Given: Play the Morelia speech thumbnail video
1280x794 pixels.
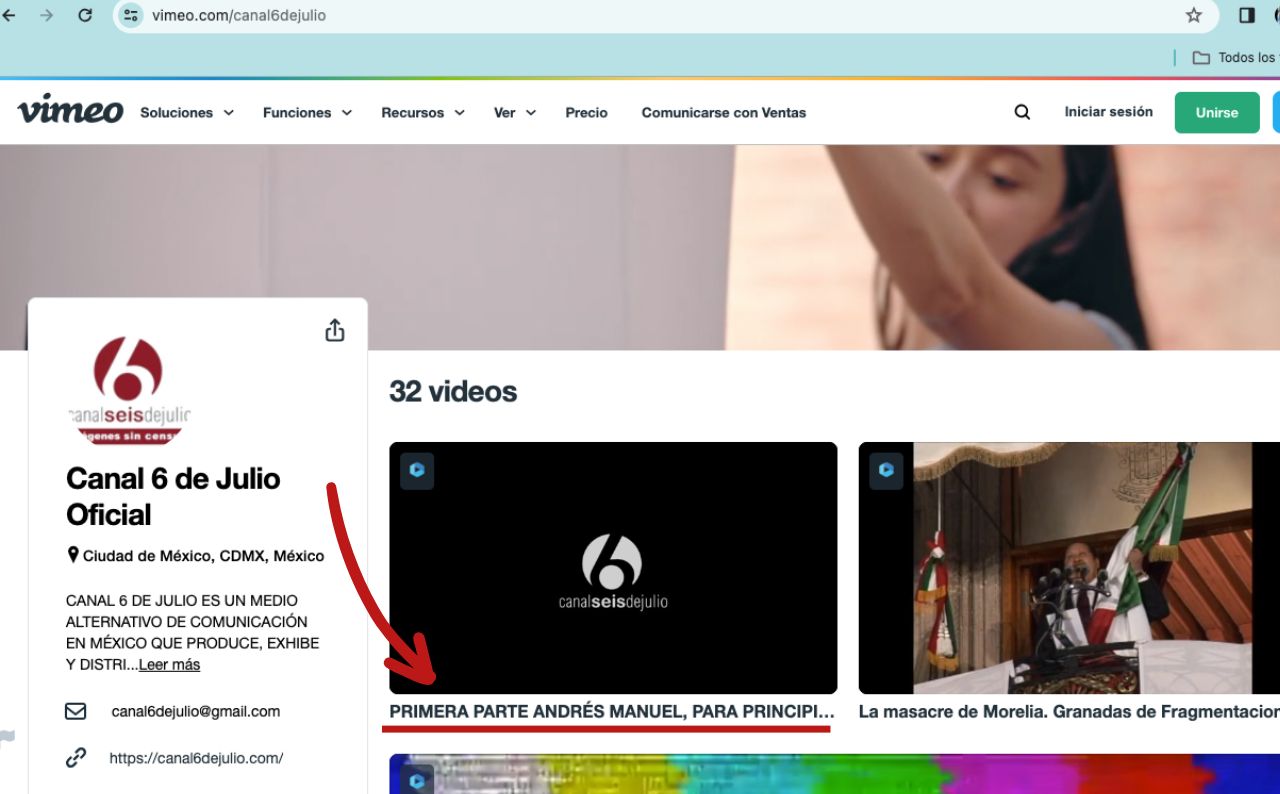Looking at the screenshot, I should coord(1069,568).
